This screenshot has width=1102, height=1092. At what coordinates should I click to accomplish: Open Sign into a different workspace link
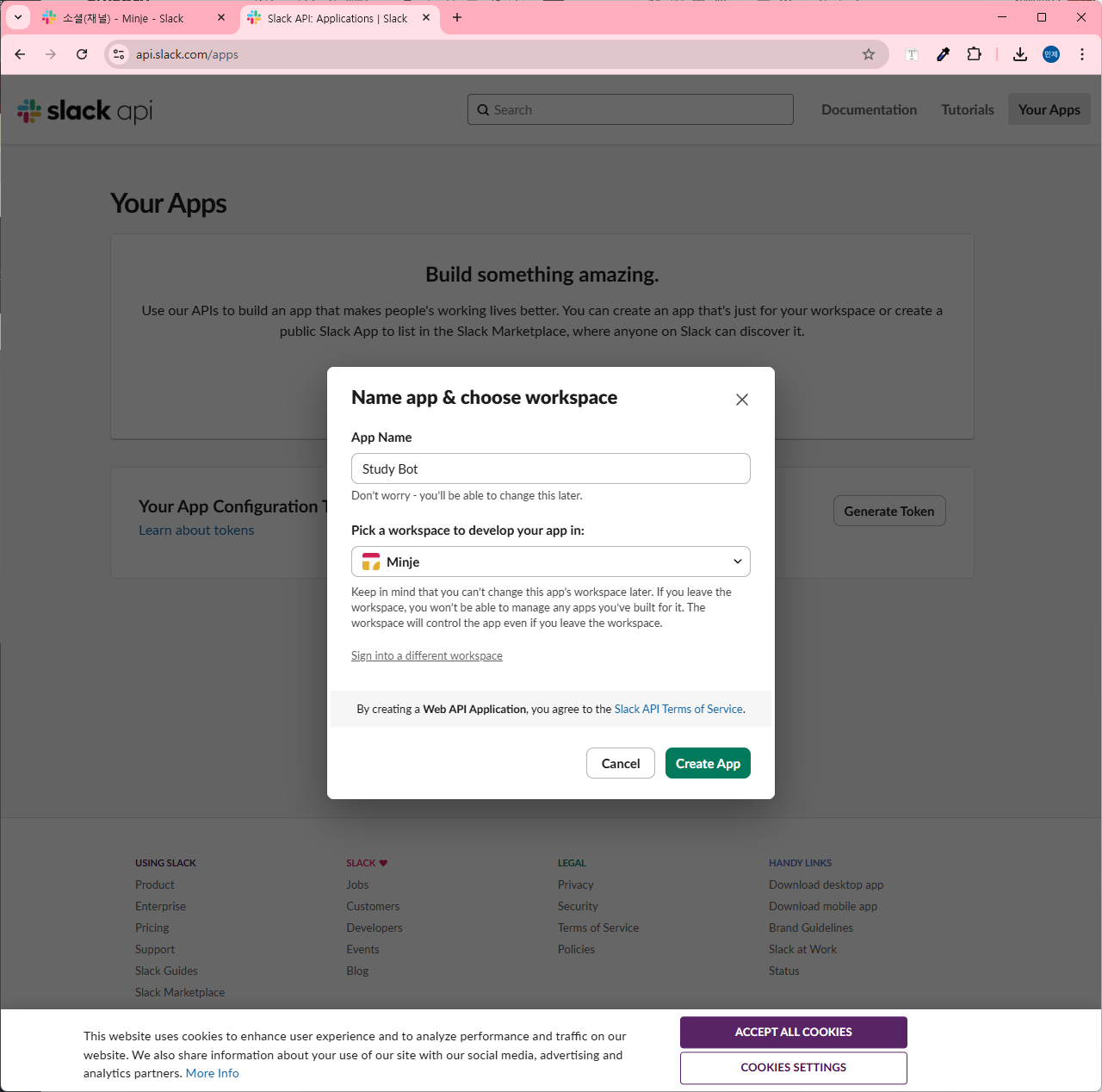[427, 655]
